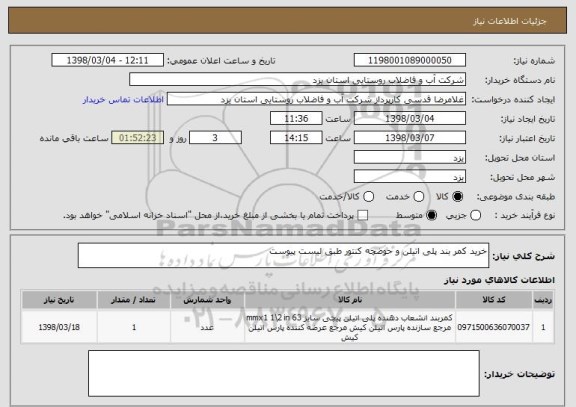The image size is (576, 407).
Task: Click the validity time field 14:15
Action: tap(296, 138)
